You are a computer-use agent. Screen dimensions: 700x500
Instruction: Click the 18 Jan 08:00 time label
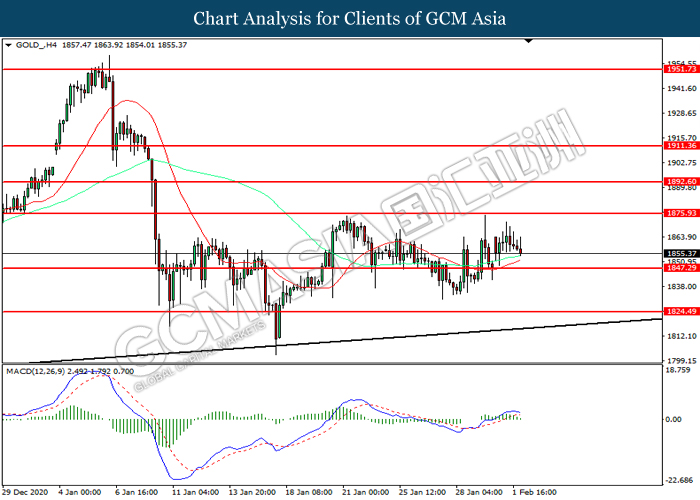(x=309, y=492)
